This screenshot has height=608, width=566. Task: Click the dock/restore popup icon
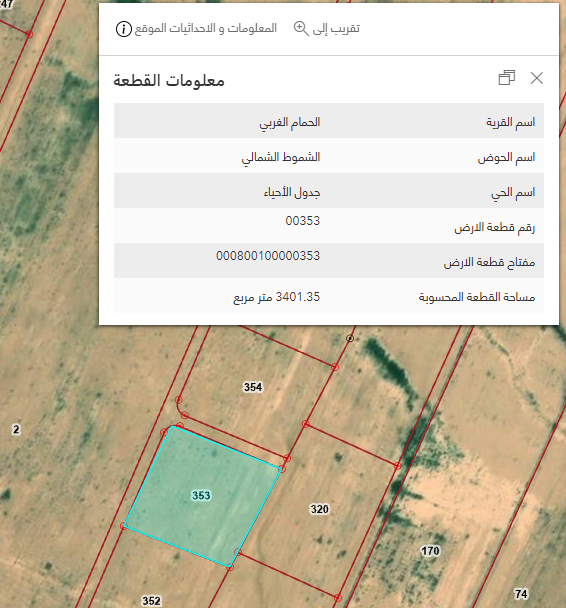click(x=507, y=78)
